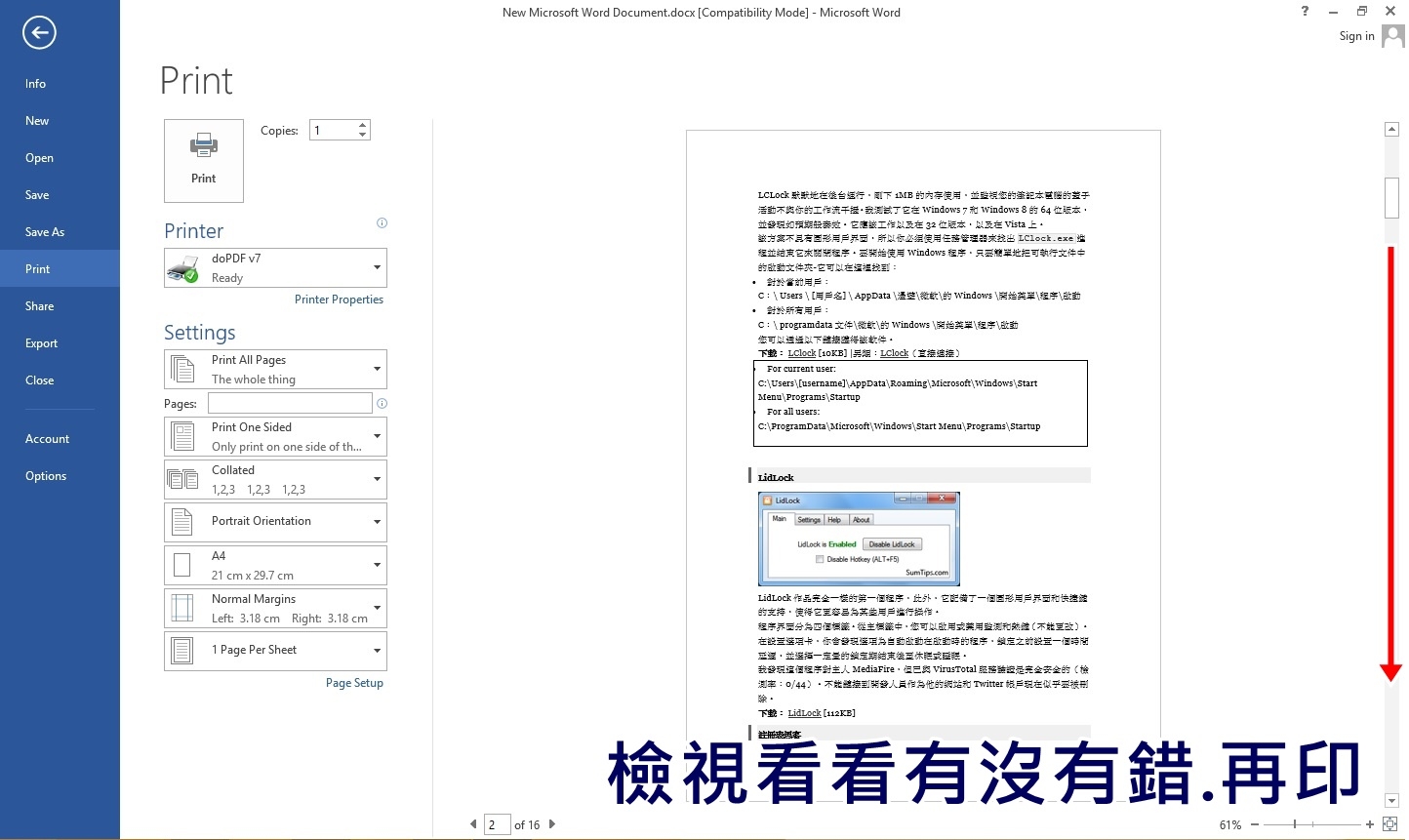Click the Print One Sided page icon
The image size is (1409, 840).
(182, 436)
